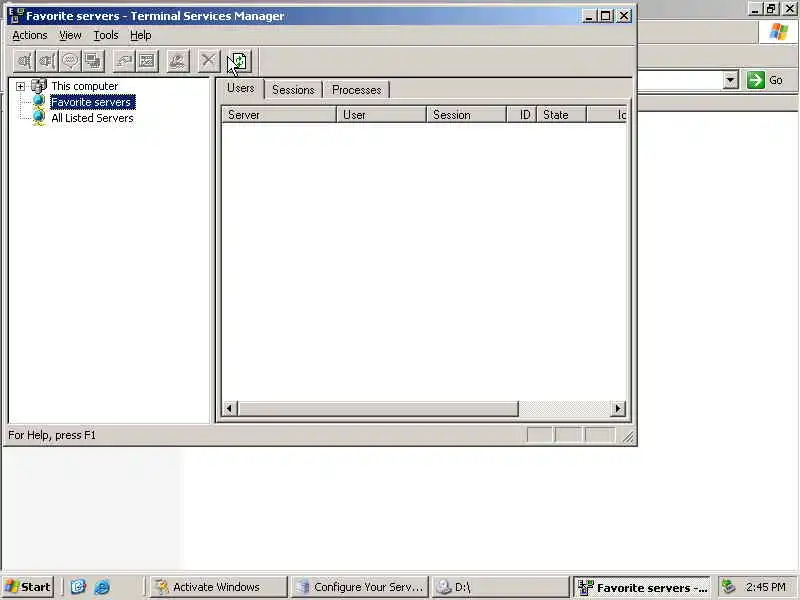The width and height of the screenshot is (800, 600).
Task: Sort by the User column header
Action: 381,115
